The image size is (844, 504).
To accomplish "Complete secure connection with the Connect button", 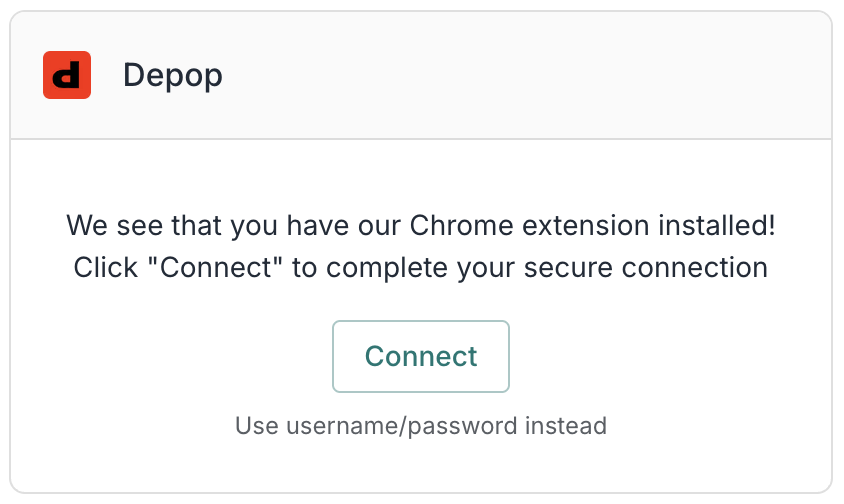I will [421, 356].
